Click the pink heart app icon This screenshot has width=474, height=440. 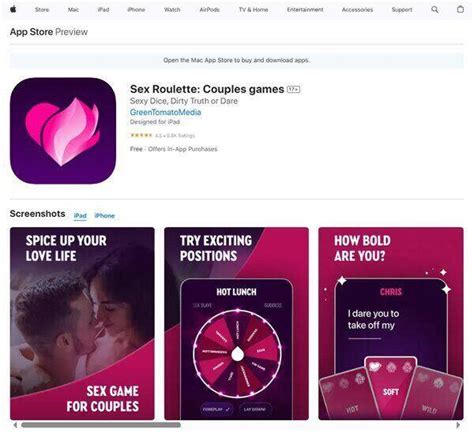tap(63, 131)
